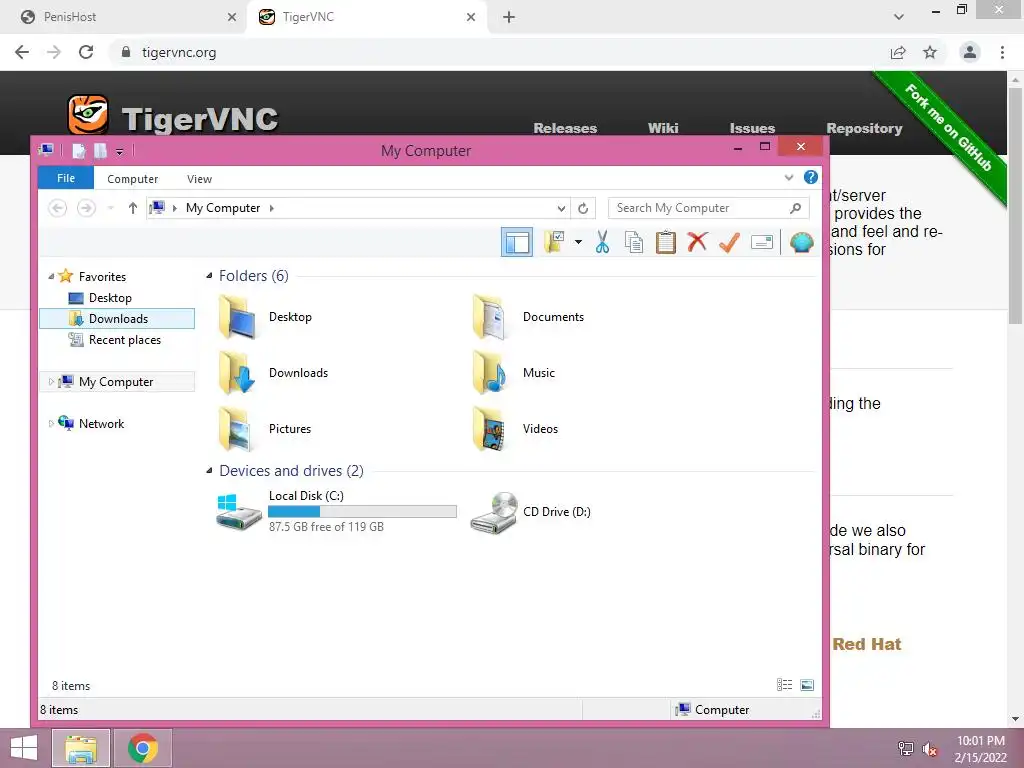Select Local Disk (C:) drive

(x=336, y=511)
